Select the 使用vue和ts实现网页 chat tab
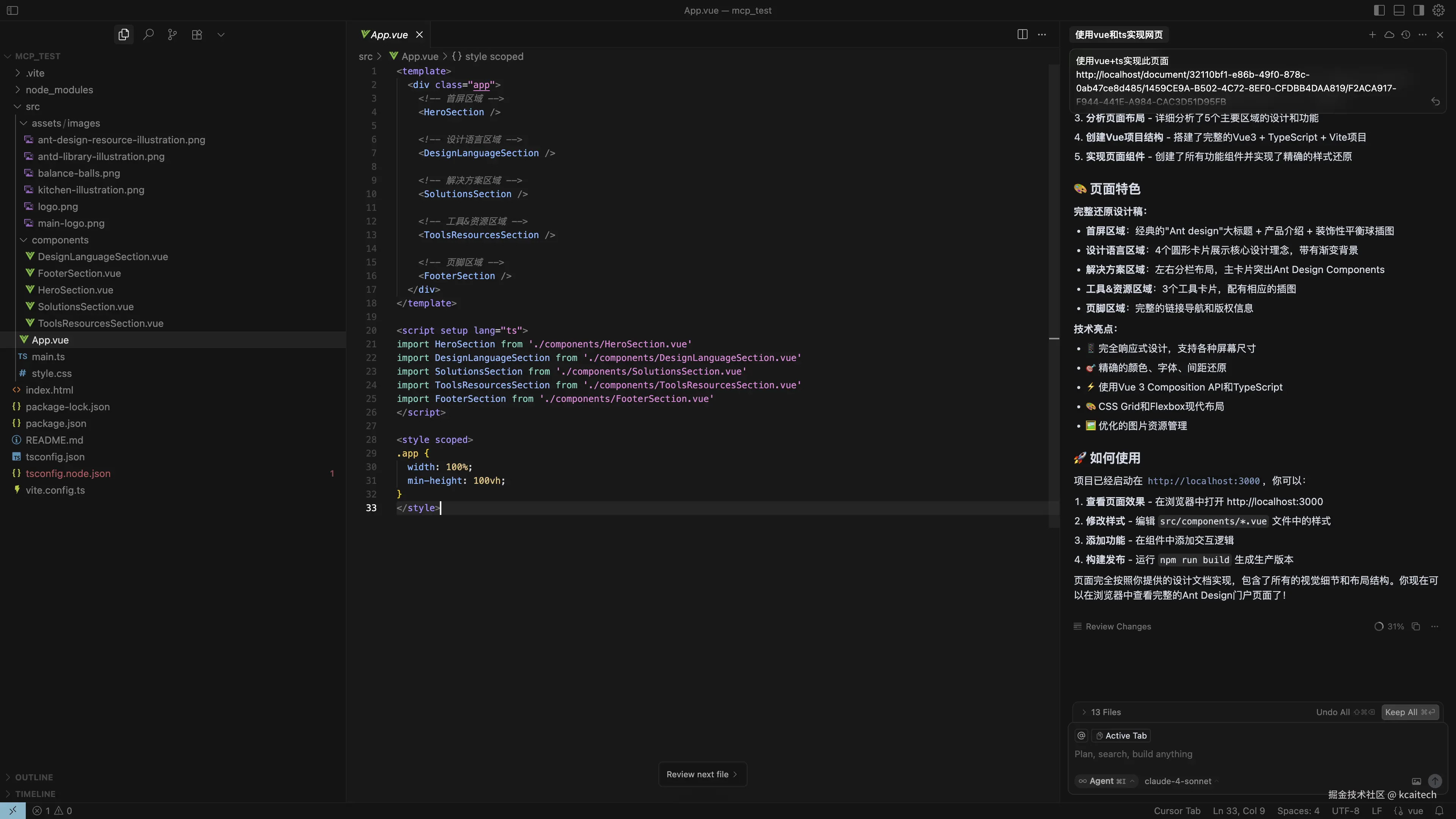Screen dimensions: 1456x819 pos(1119,35)
